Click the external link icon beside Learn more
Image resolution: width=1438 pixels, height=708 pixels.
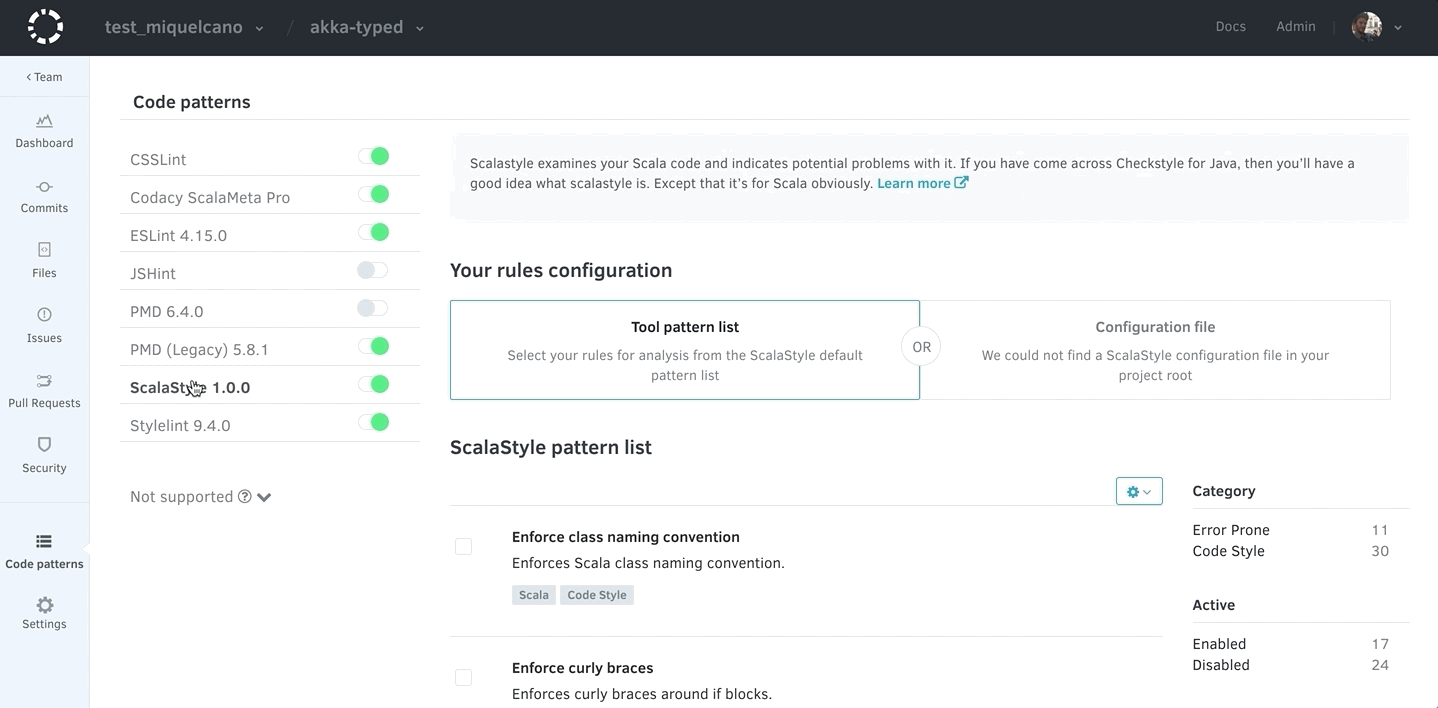[x=961, y=183]
